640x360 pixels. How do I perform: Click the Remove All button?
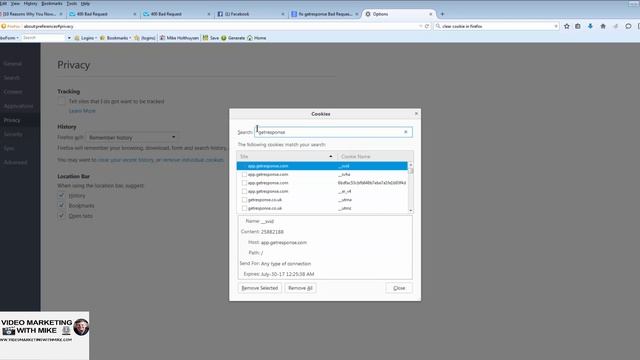pyautogui.click(x=300, y=288)
